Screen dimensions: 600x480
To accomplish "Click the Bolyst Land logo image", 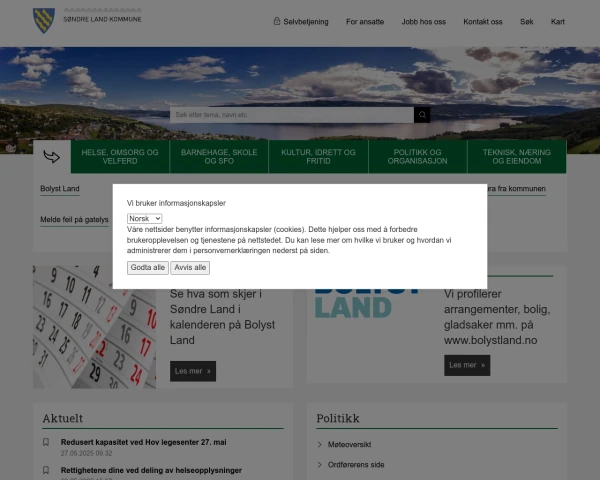I will click(x=367, y=304).
